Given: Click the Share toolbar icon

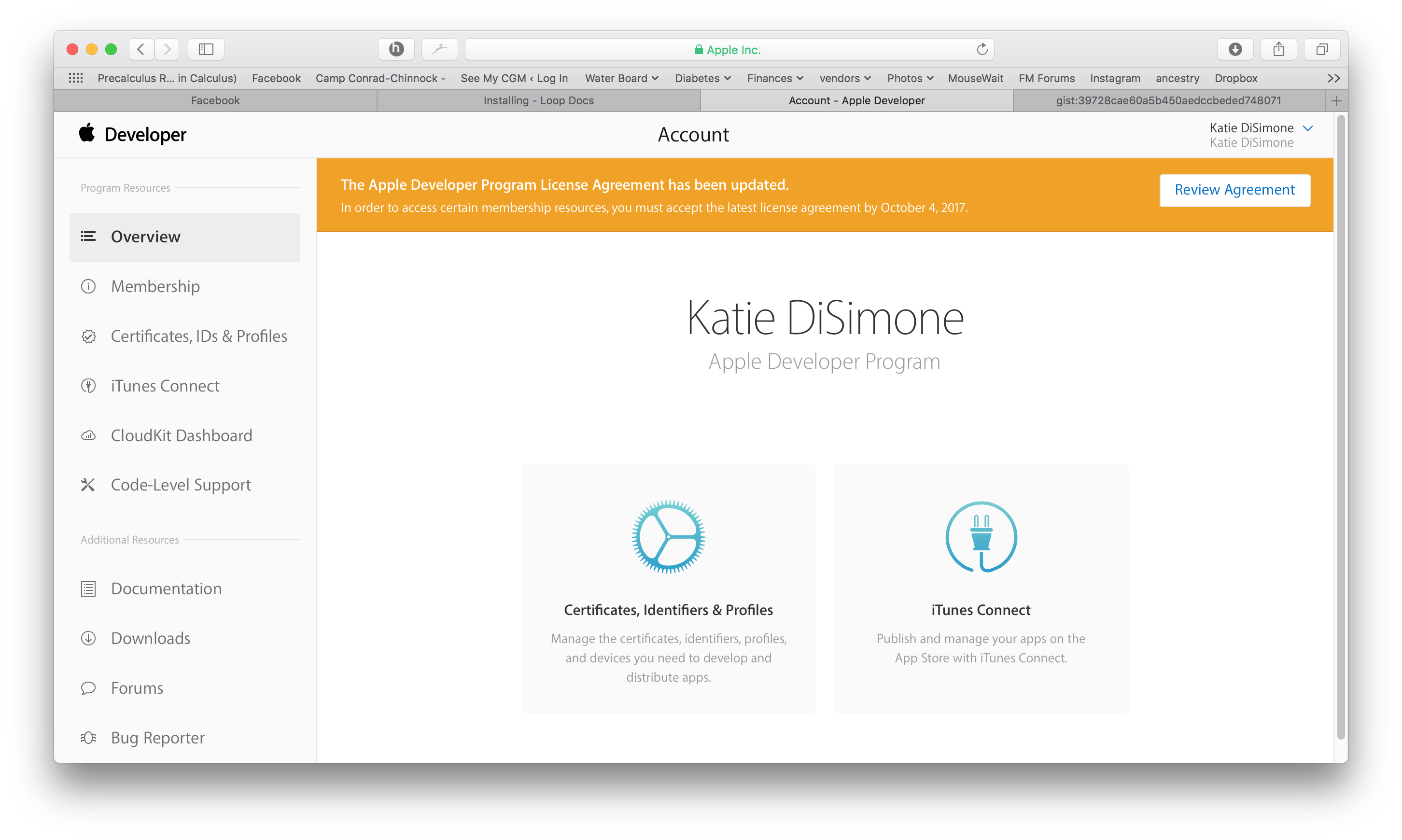Looking at the screenshot, I should point(1278,49).
